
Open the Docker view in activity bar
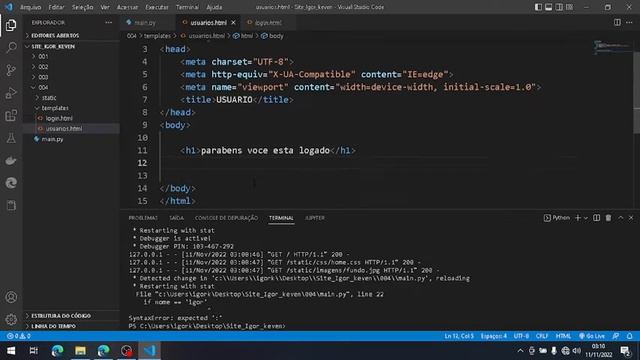click(11, 160)
